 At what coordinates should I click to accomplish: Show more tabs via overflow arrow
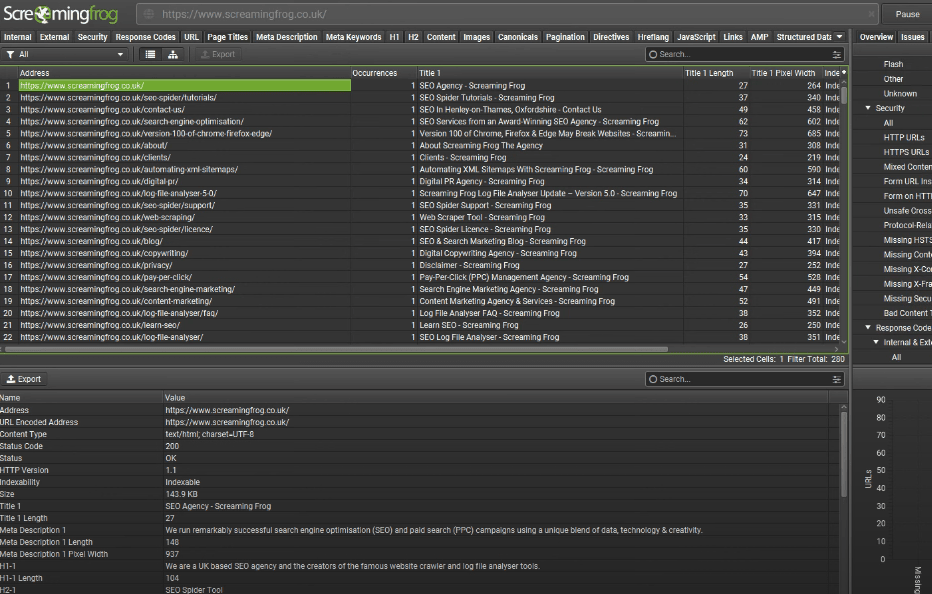point(839,37)
